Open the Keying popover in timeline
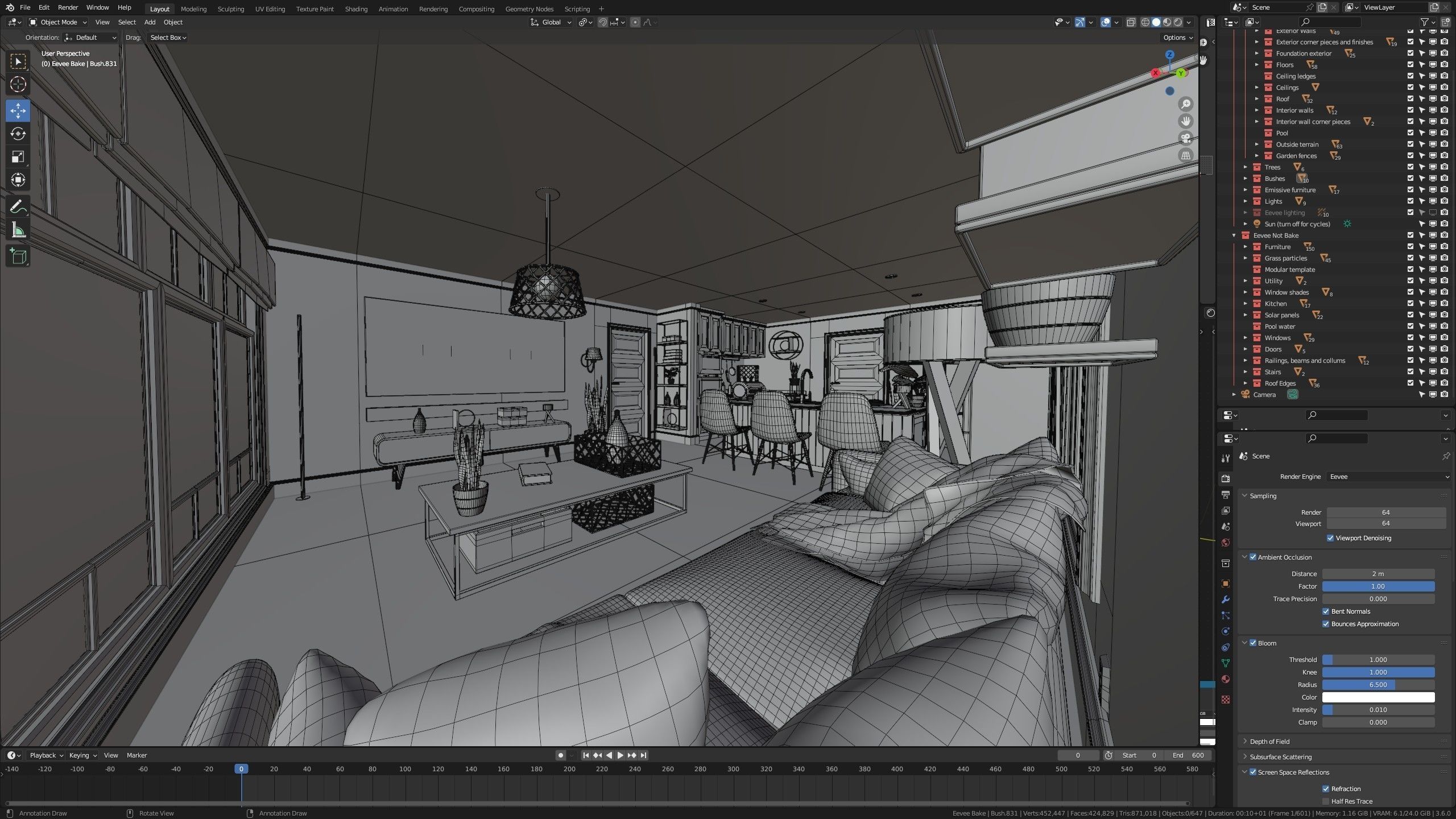1456x819 pixels. (x=83, y=755)
